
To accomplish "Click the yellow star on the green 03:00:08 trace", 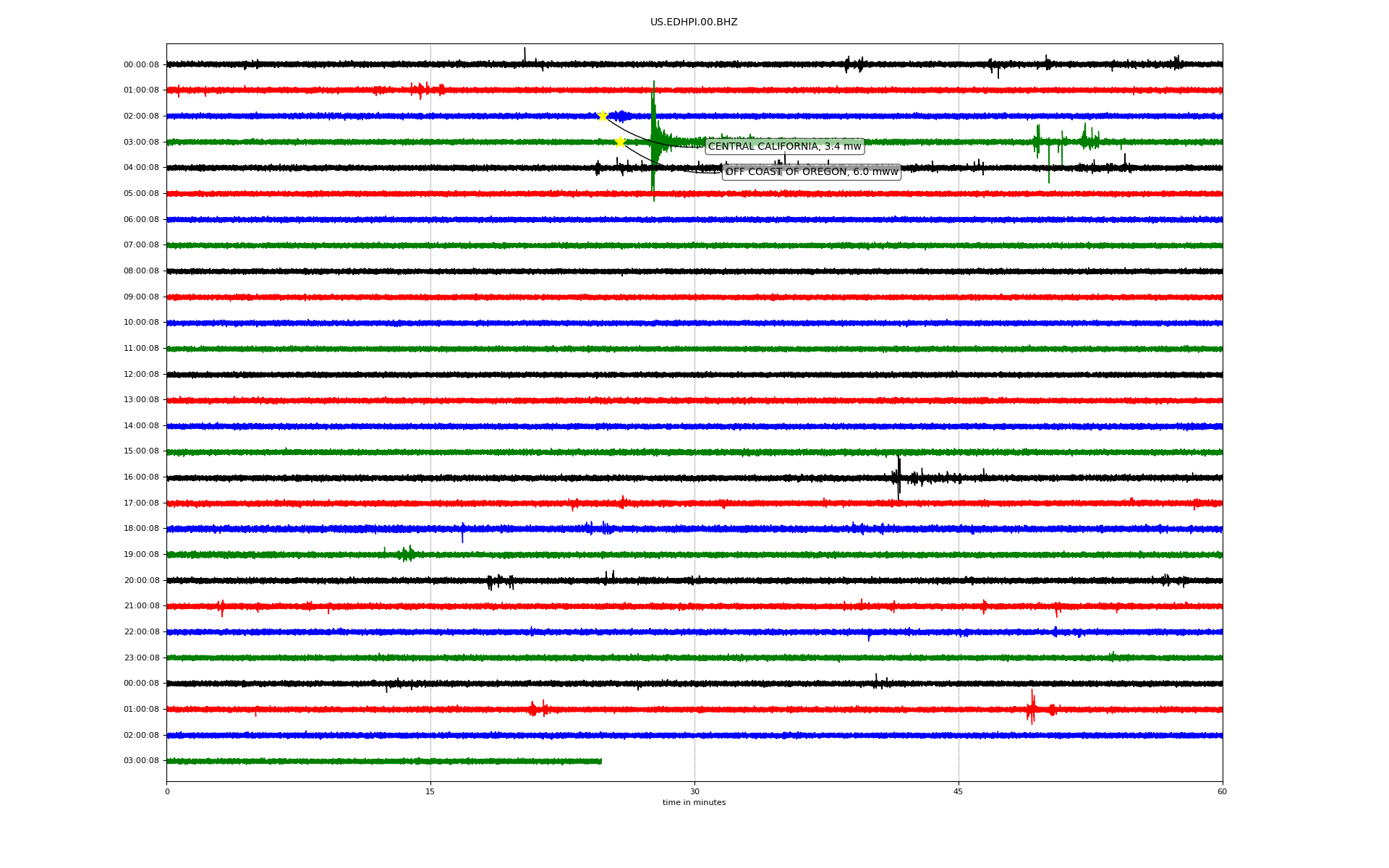I will 620,142.
